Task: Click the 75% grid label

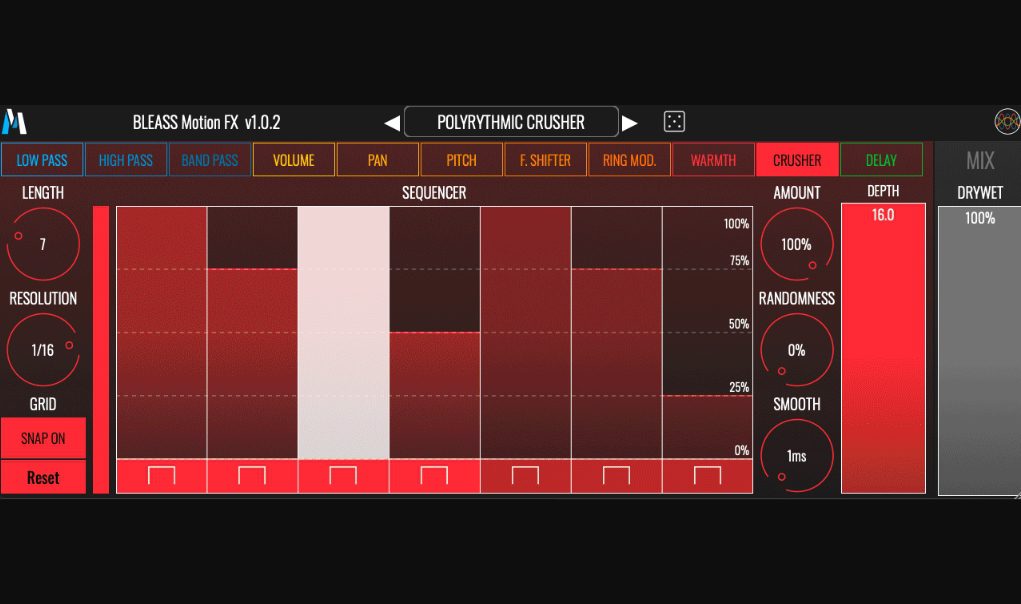Action: tap(739, 260)
